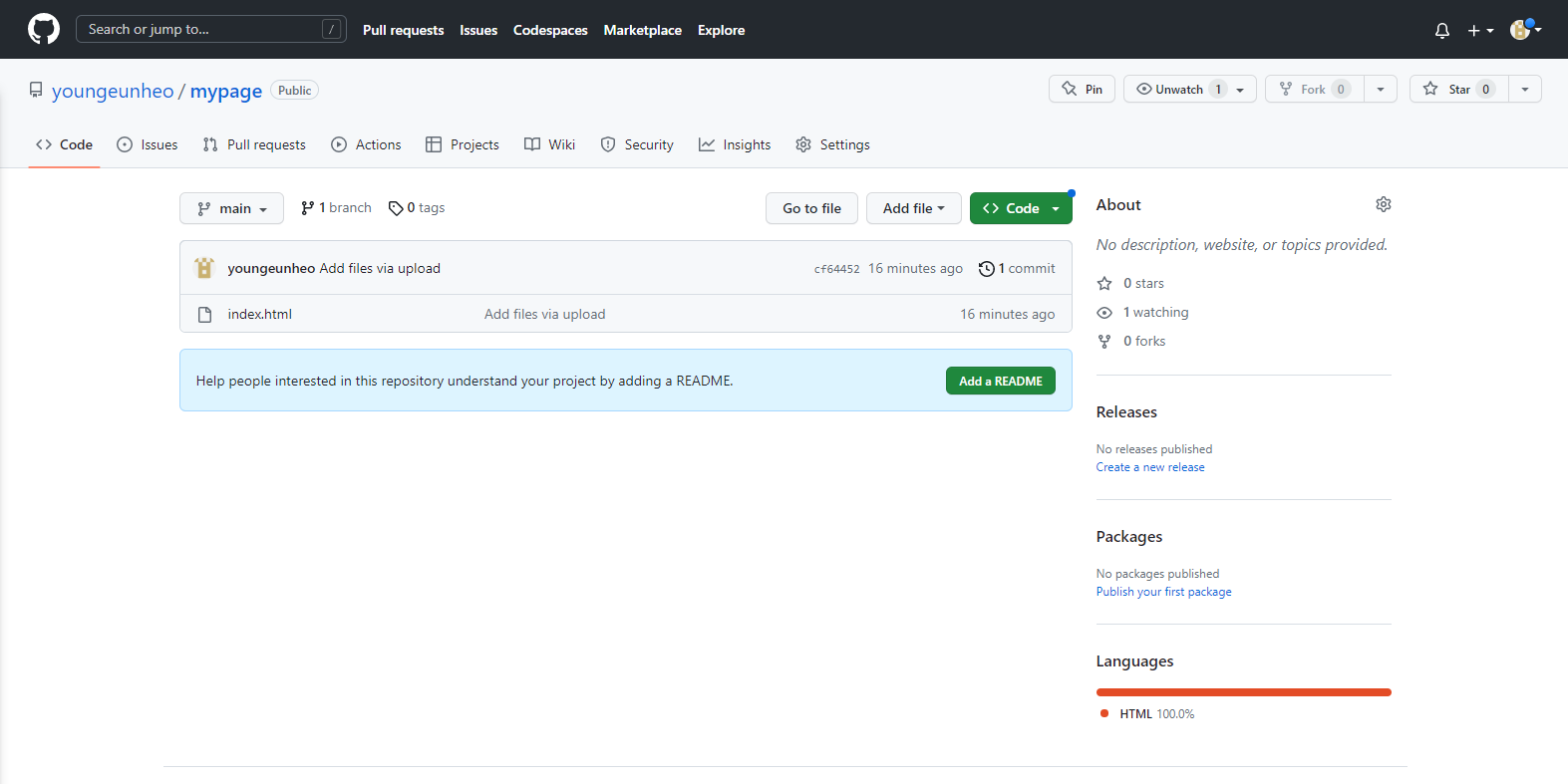This screenshot has height=784, width=1568.
Task: Pin the mypage repository
Action: pyautogui.click(x=1082, y=89)
